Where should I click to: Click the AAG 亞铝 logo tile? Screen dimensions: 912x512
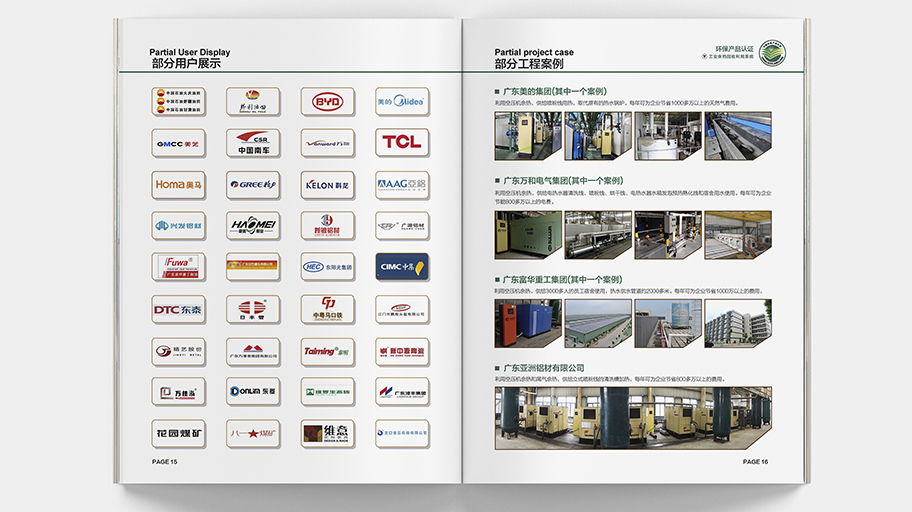[402, 185]
